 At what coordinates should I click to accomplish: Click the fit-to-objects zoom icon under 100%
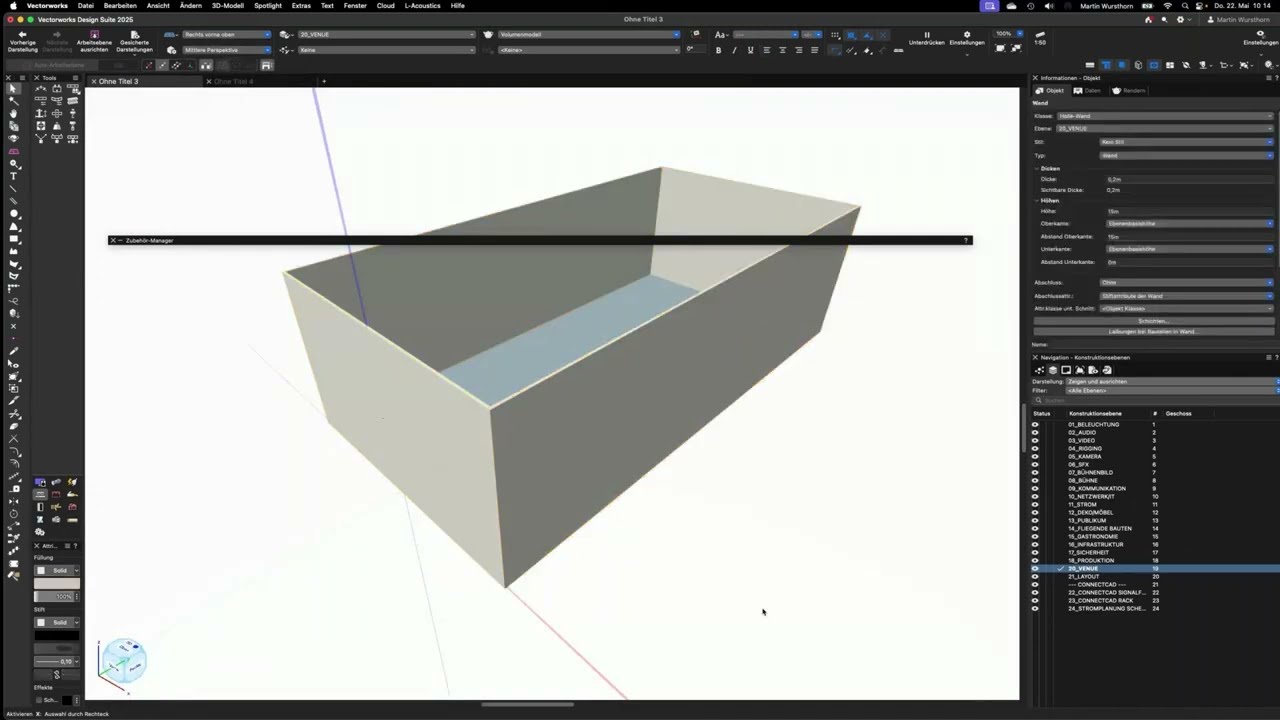point(1019,48)
